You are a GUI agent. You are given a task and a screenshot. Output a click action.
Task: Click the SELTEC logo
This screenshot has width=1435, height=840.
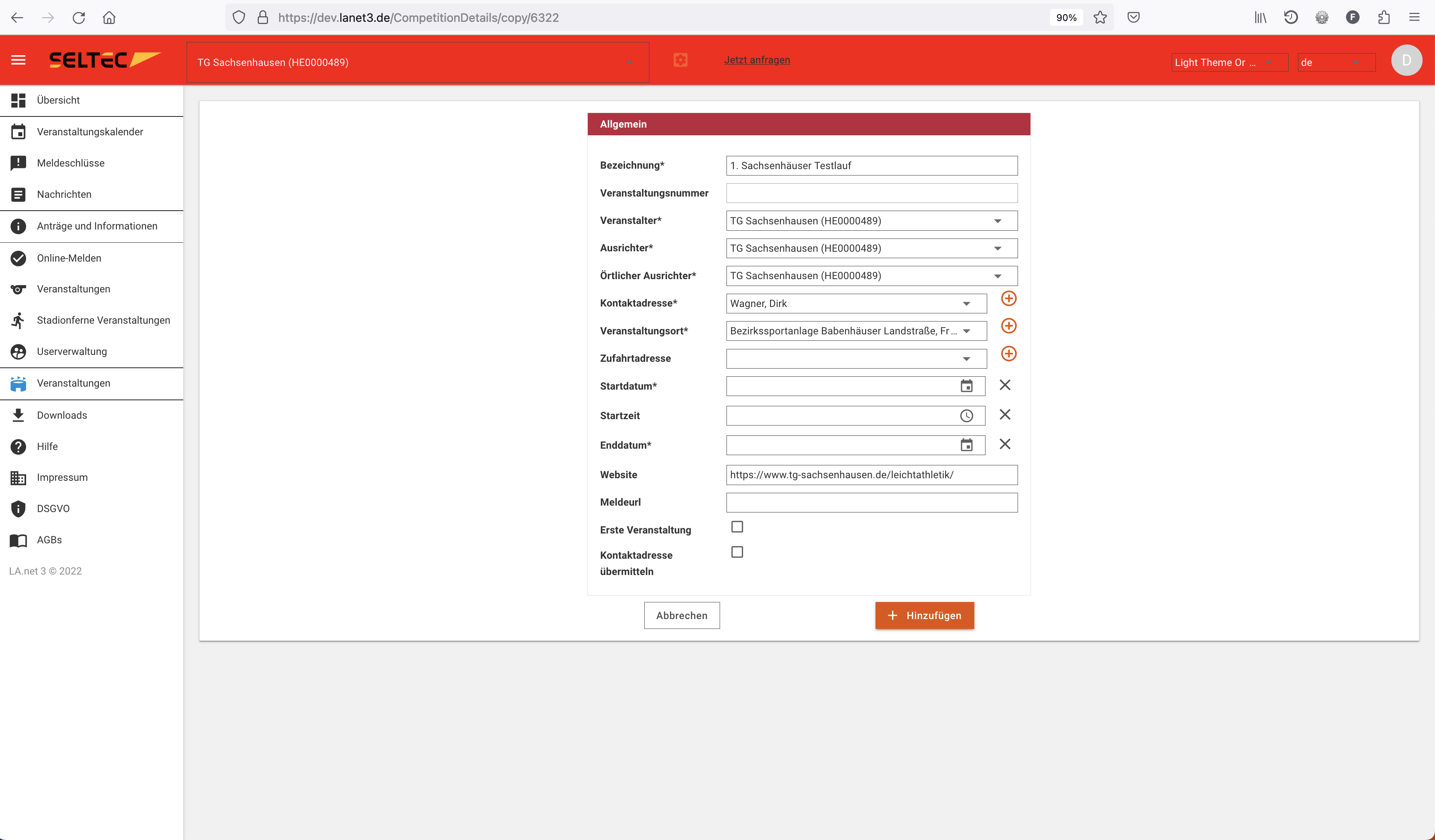[x=105, y=60]
